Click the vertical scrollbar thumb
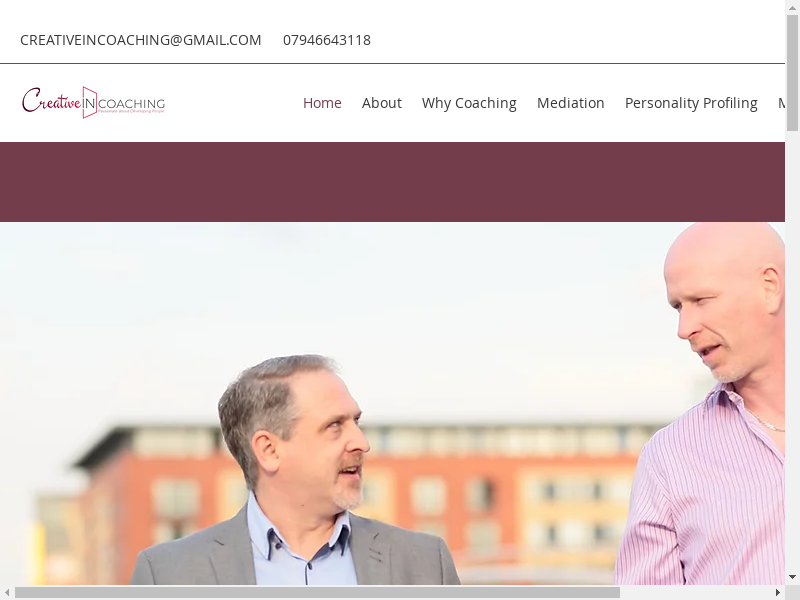The width and height of the screenshot is (800, 600). pos(792,72)
